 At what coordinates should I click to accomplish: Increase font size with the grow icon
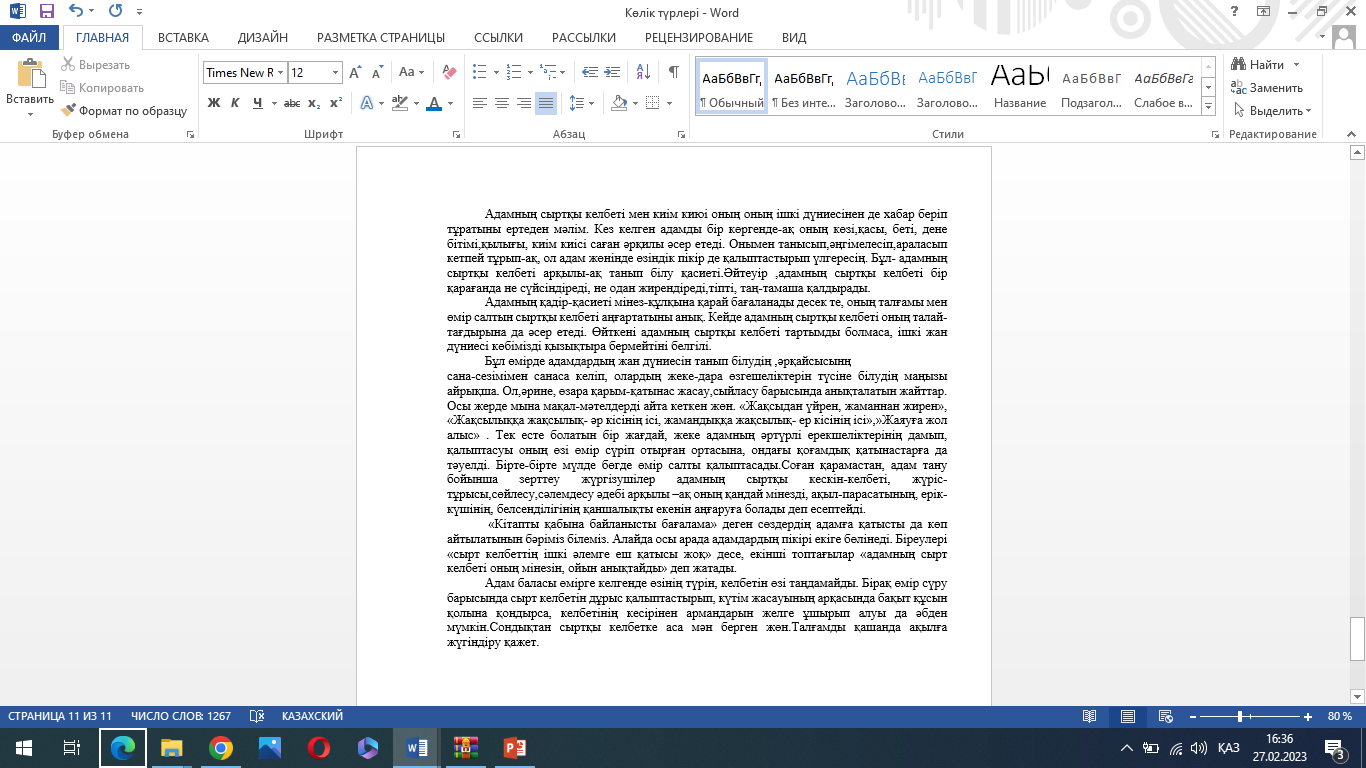(355, 72)
